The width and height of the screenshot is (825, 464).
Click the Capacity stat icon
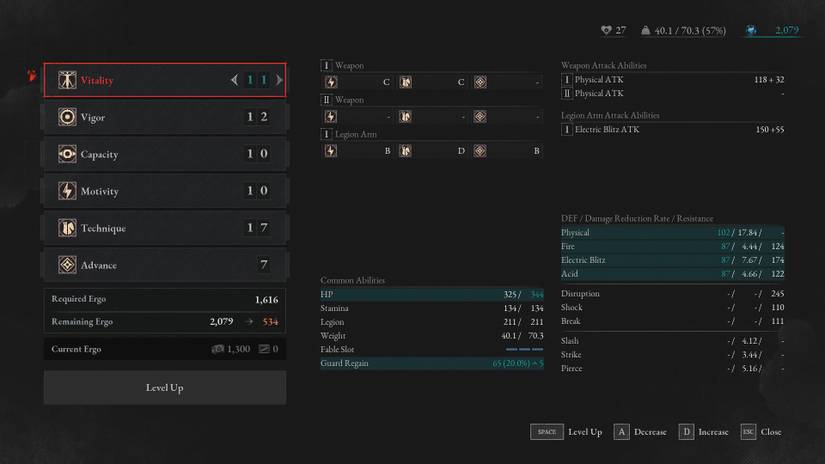coord(67,154)
